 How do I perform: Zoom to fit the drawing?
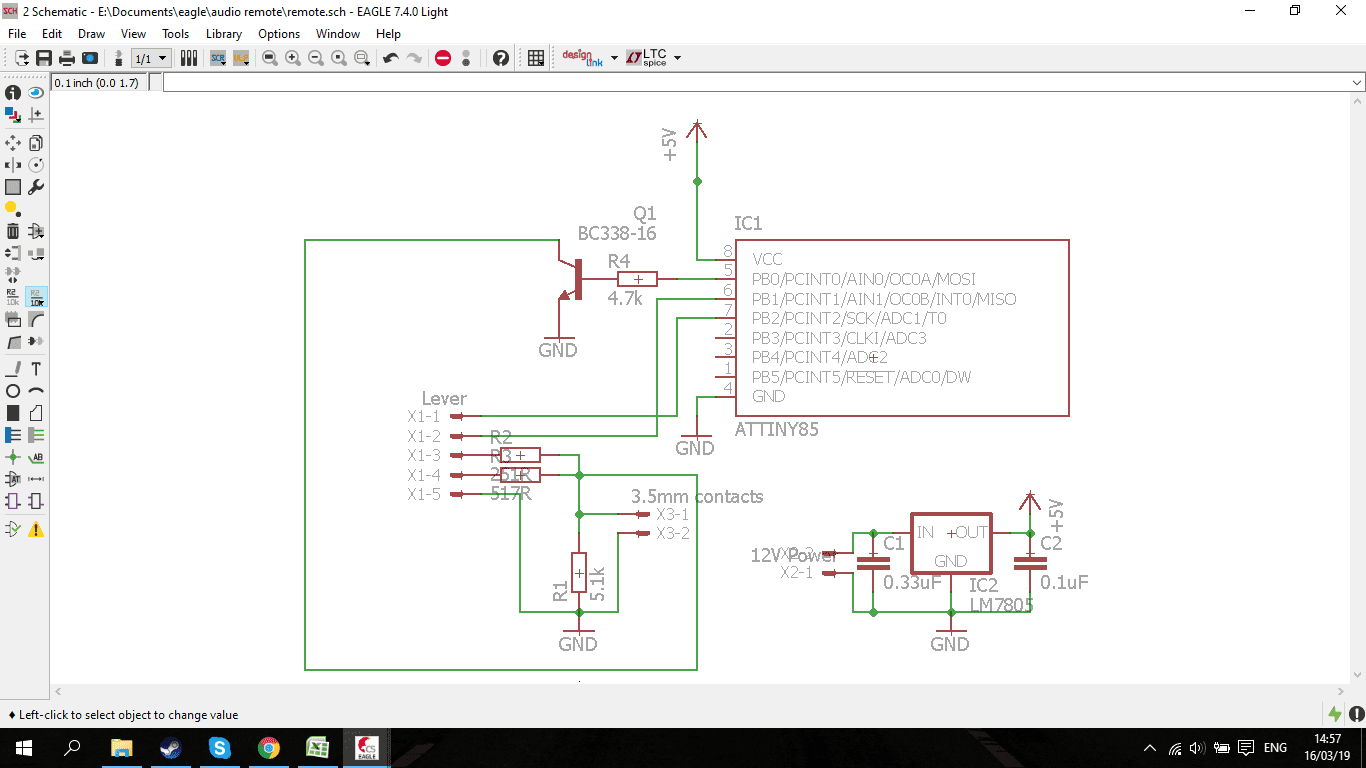pyautogui.click(x=270, y=58)
